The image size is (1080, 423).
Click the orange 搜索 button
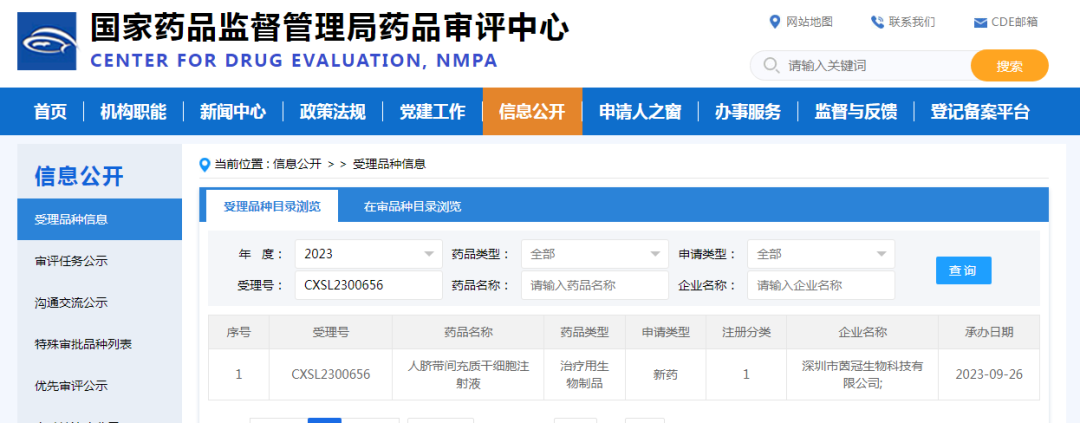[x=1009, y=66]
